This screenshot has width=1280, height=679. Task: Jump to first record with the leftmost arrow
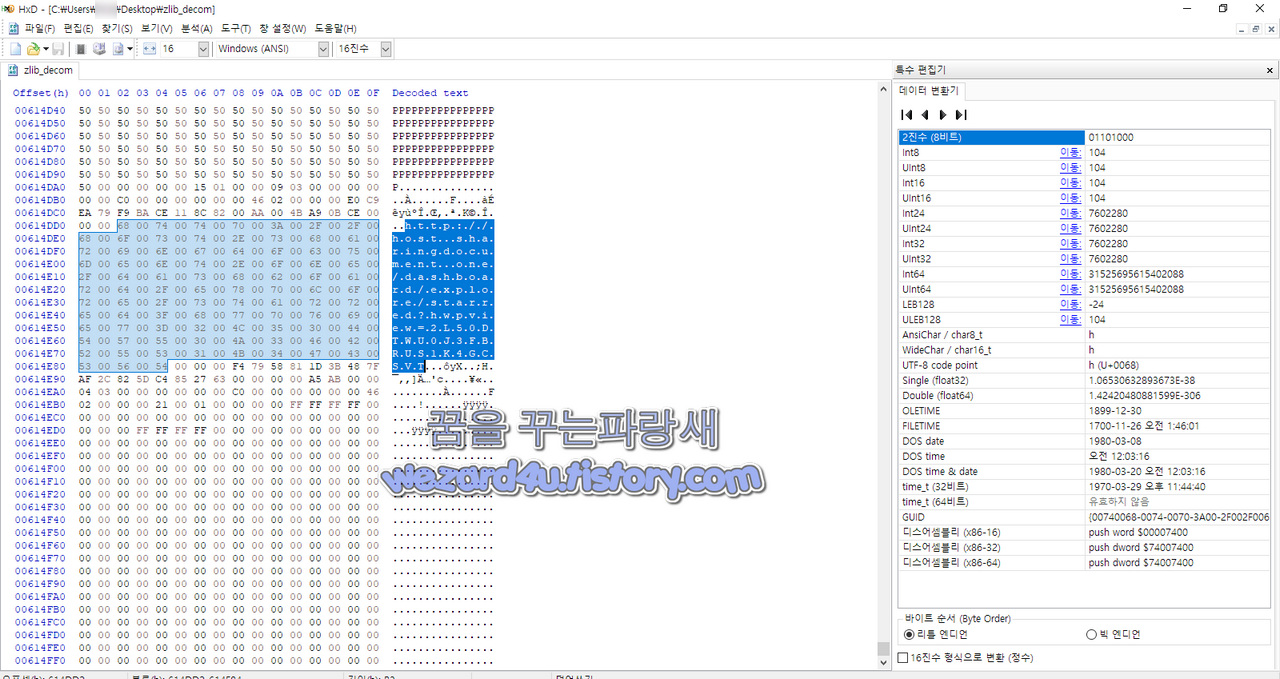[x=906, y=115]
